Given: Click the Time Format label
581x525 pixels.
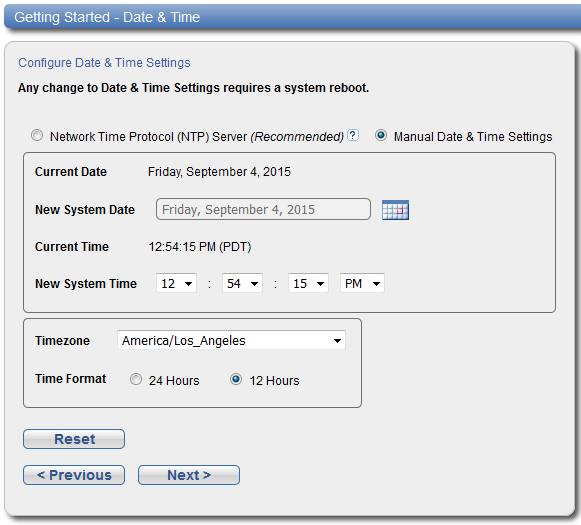Looking at the screenshot, I should (70, 379).
